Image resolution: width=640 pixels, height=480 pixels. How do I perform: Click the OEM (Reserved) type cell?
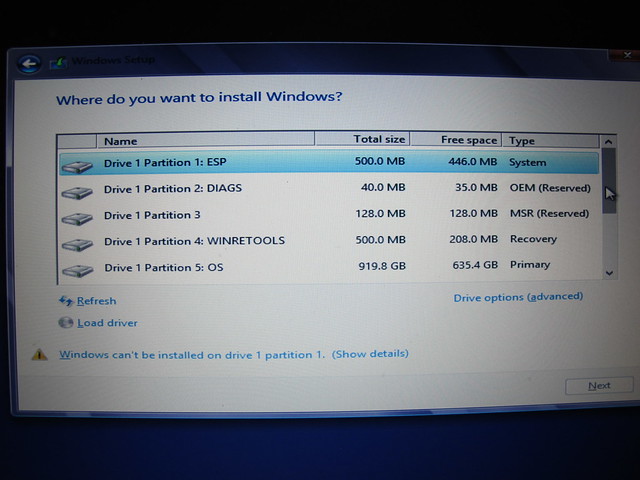tap(550, 188)
